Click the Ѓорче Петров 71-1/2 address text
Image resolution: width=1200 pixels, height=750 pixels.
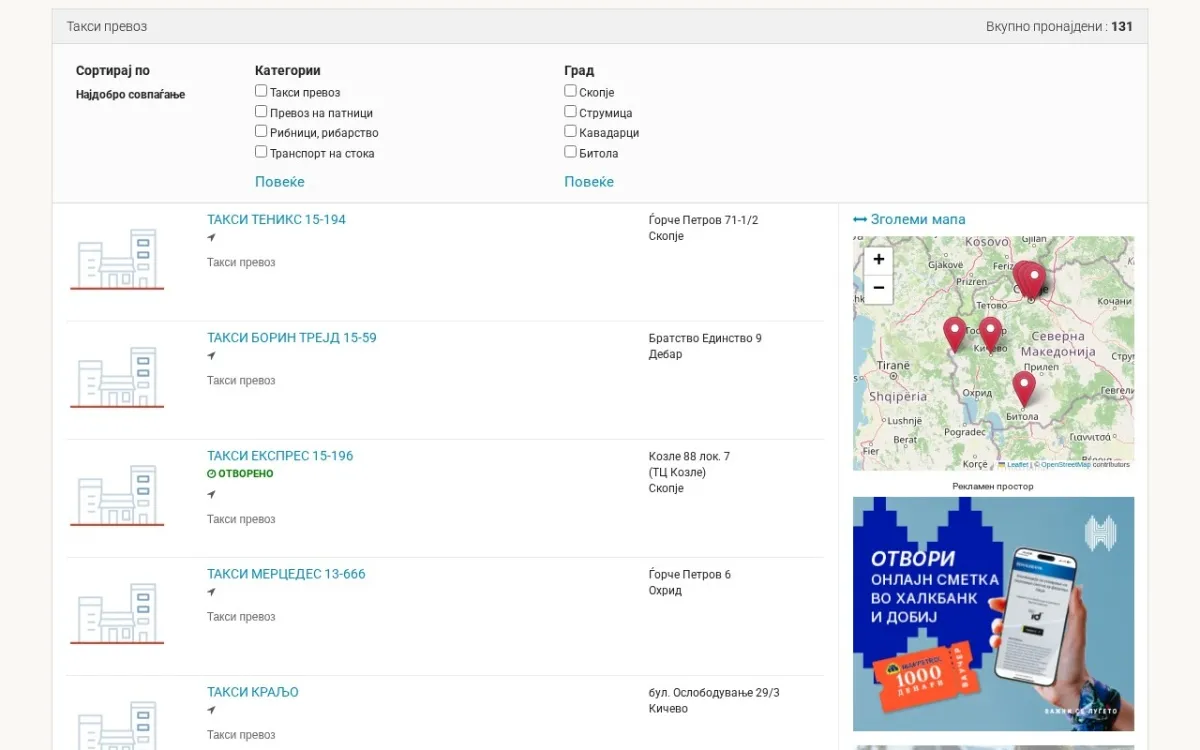[703, 220]
